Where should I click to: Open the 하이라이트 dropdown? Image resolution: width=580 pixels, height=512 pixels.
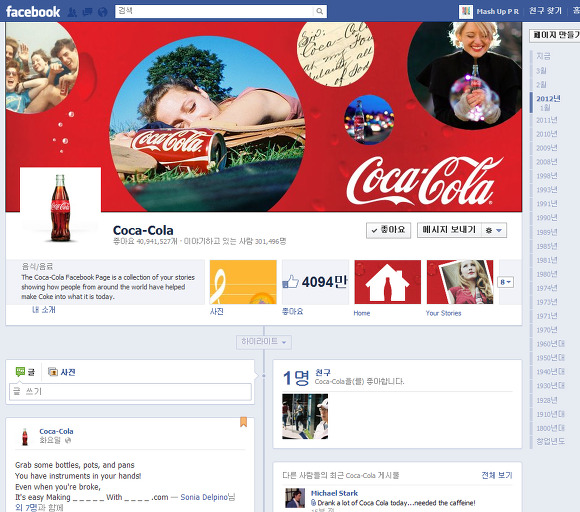[264, 342]
